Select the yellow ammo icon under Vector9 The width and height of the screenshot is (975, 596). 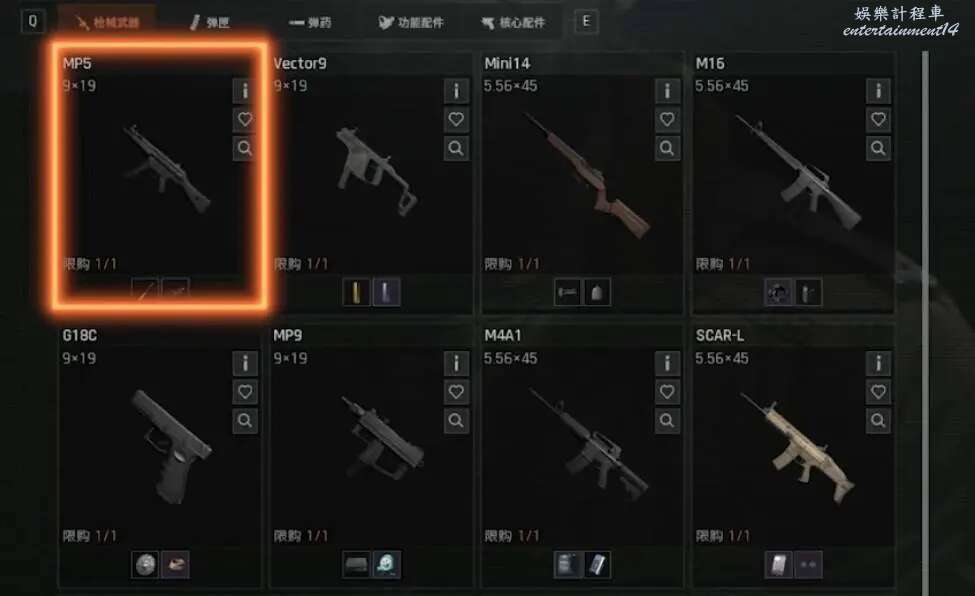(x=356, y=292)
